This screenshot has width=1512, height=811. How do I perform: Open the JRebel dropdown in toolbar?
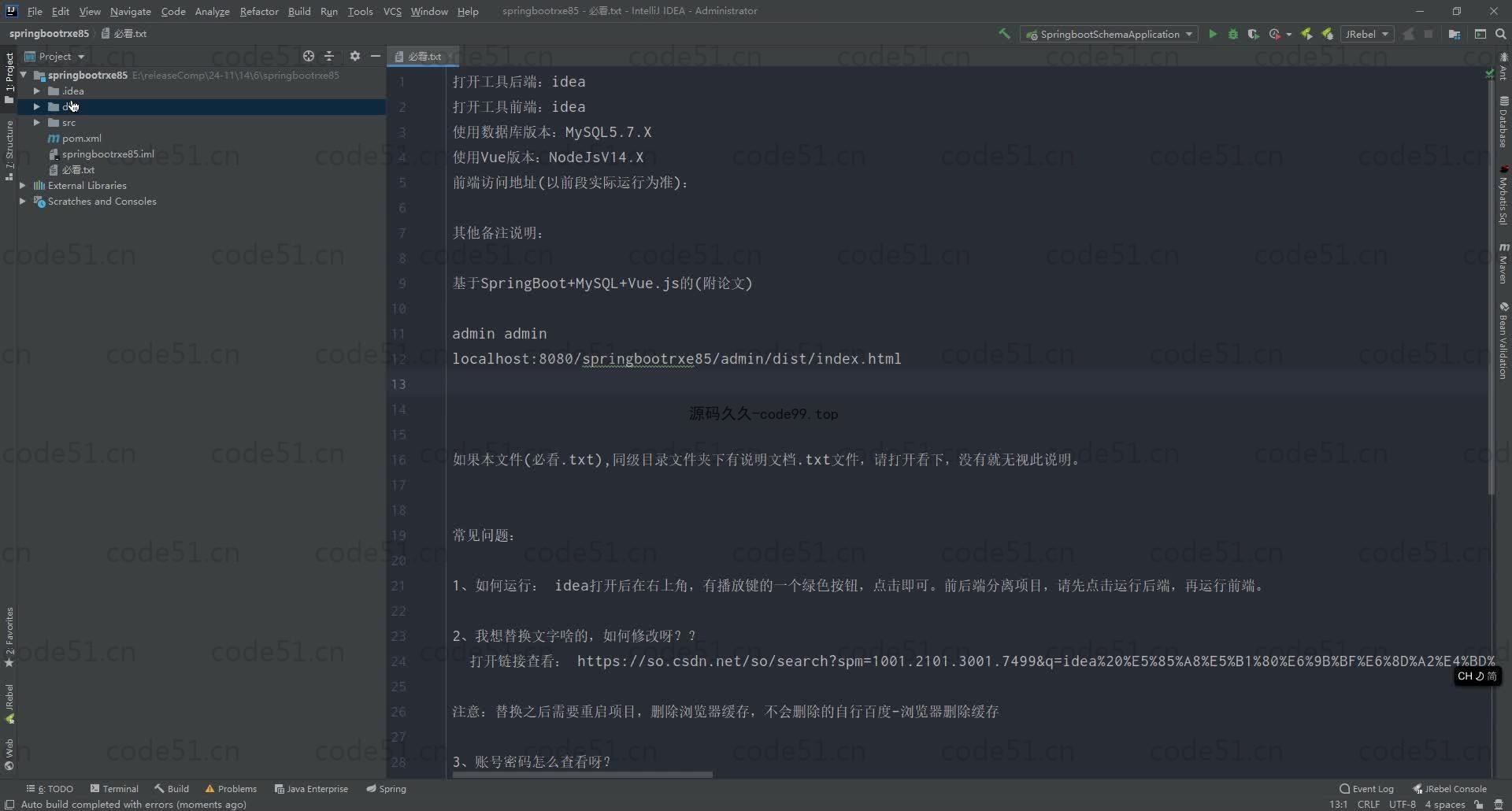[1367, 34]
